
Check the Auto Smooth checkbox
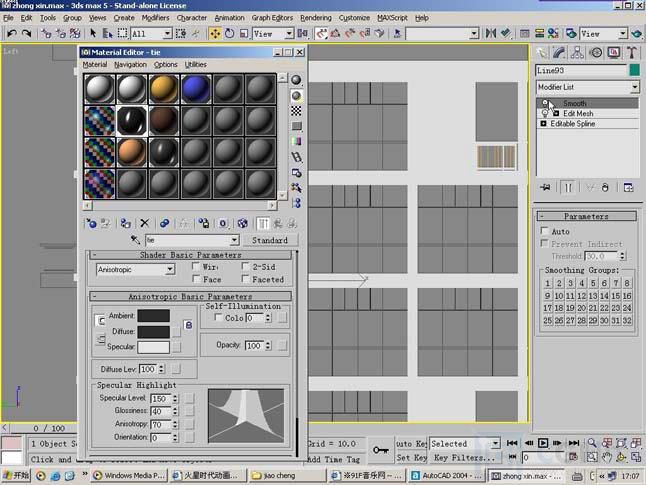point(545,231)
